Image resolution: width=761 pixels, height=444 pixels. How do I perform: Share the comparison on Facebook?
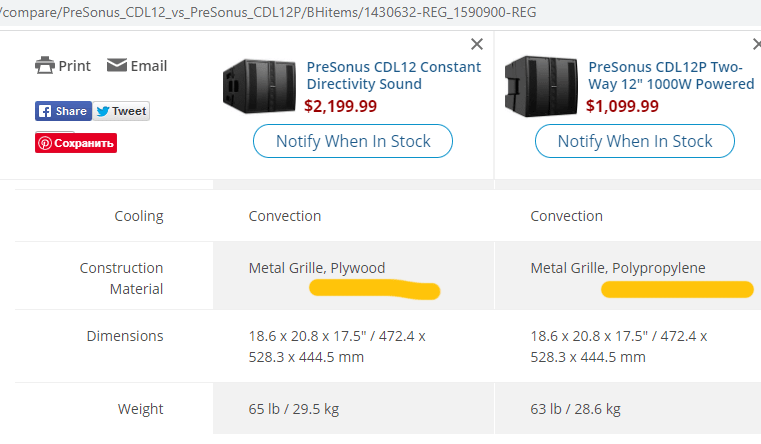(63, 111)
